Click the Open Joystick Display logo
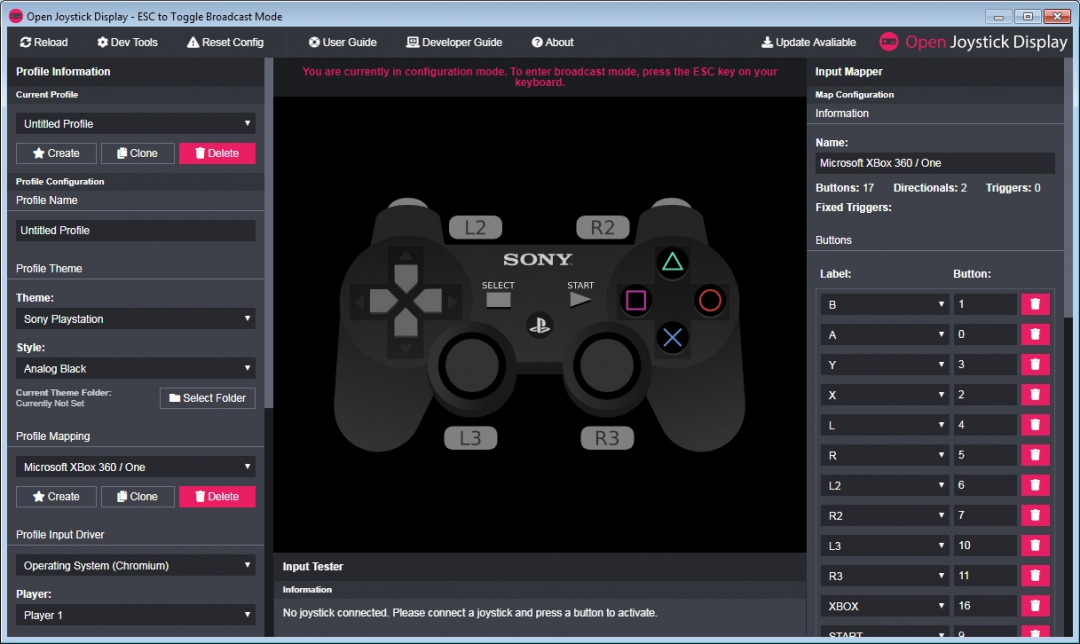Image resolution: width=1080 pixels, height=644 pixels. coord(888,42)
